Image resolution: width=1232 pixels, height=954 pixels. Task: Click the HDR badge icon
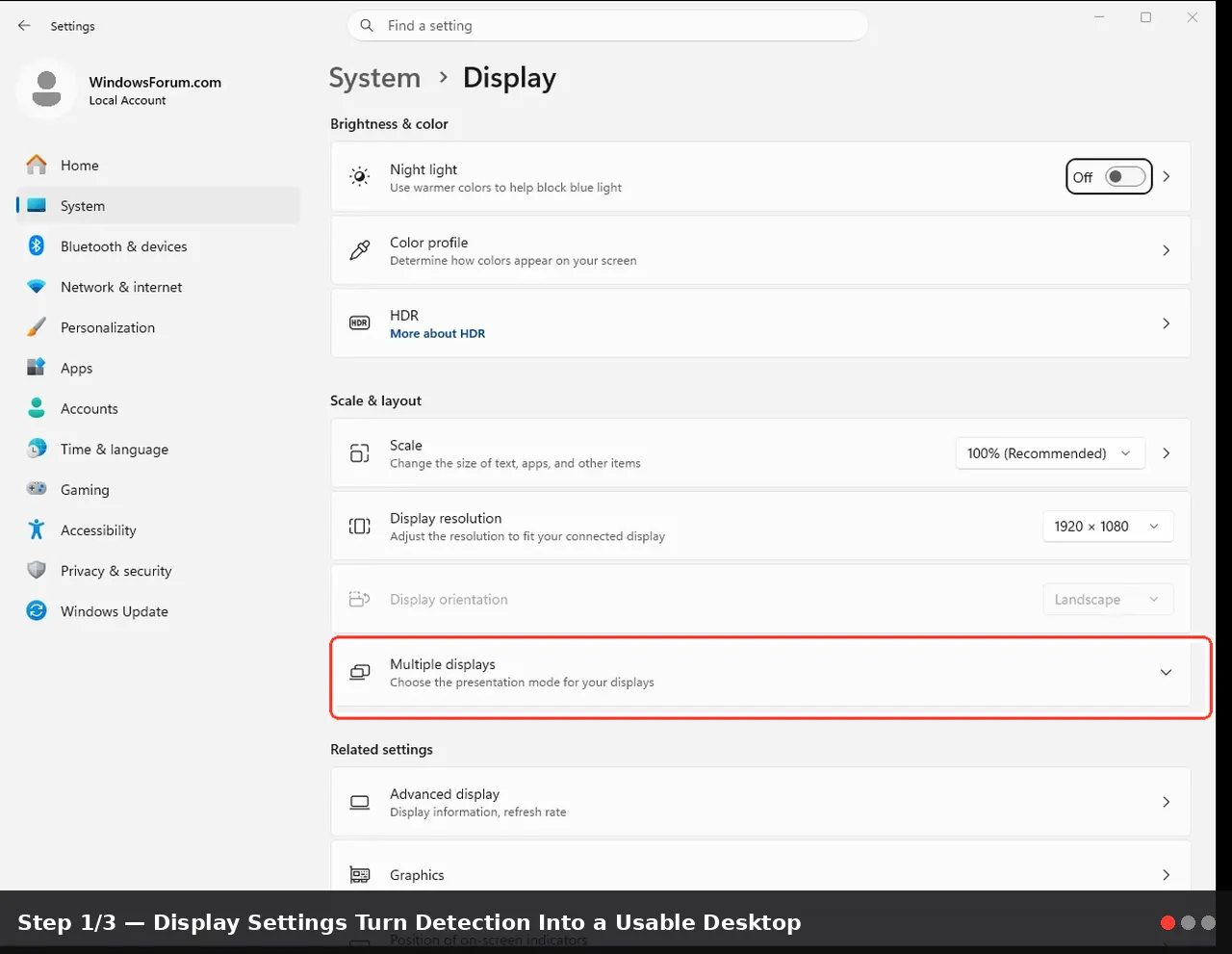359,323
